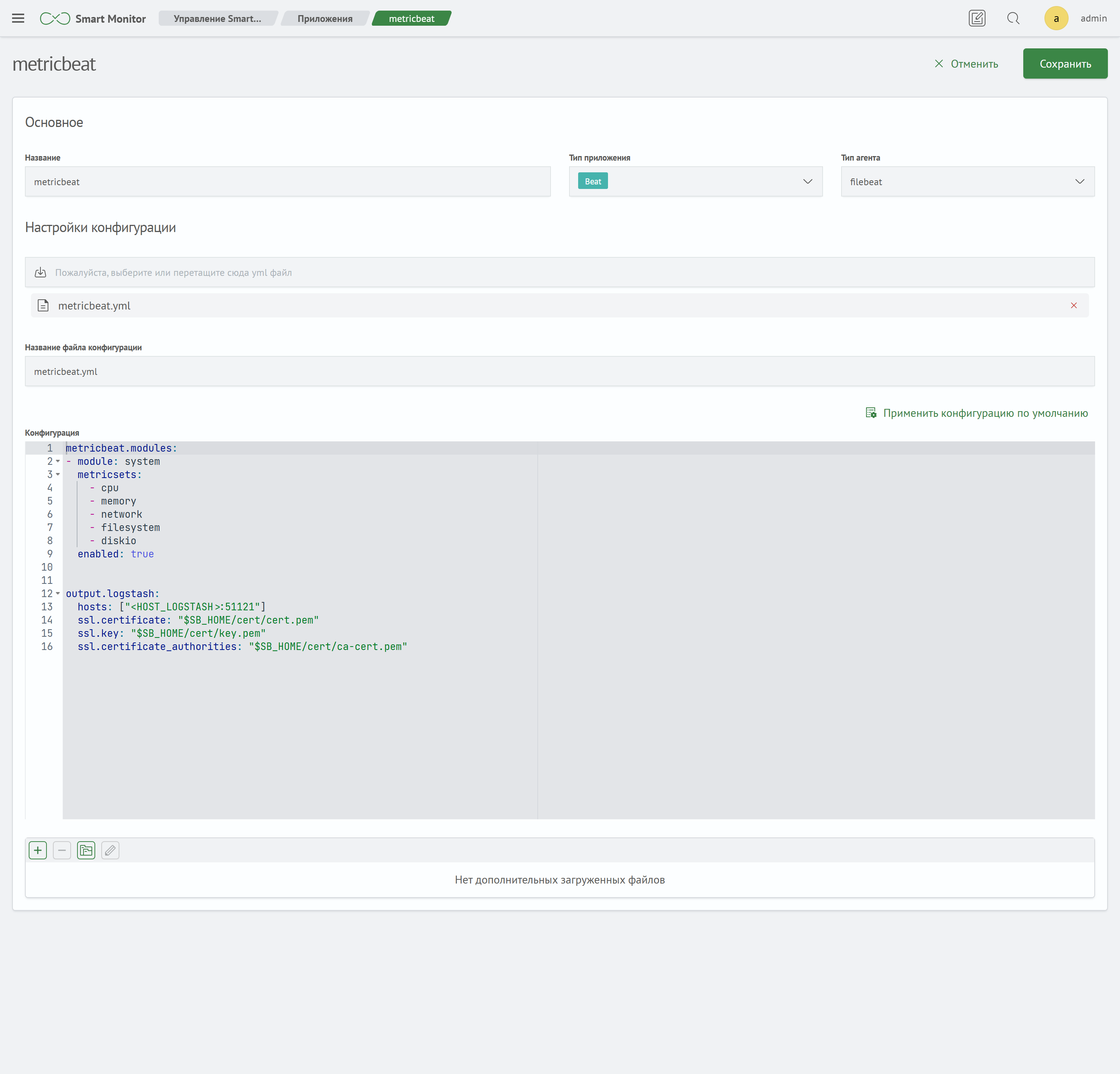1120x1074 pixels.
Task: Collapse the fold arrow on line 2
Action: click(x=58, y=461)
